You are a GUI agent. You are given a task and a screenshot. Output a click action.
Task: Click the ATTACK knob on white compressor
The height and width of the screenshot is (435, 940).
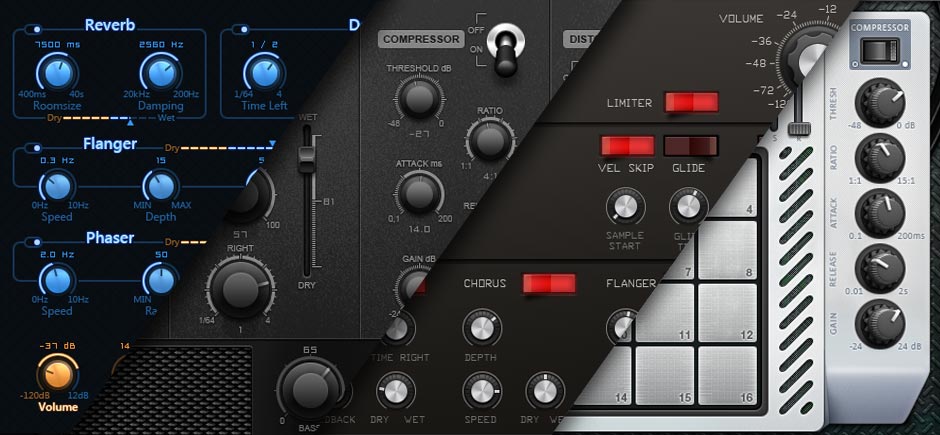tap(880, 213)
